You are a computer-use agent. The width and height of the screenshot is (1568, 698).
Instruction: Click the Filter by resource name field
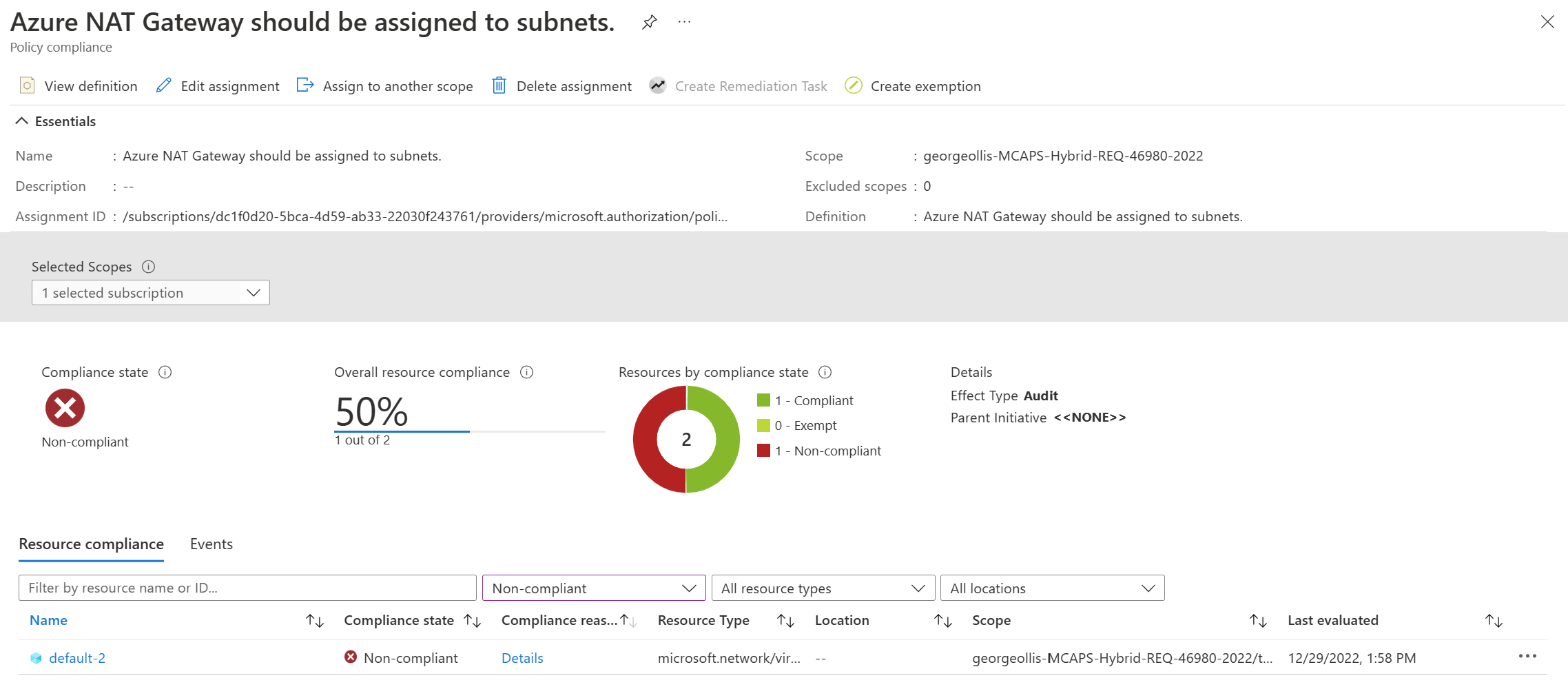point(247,588)
